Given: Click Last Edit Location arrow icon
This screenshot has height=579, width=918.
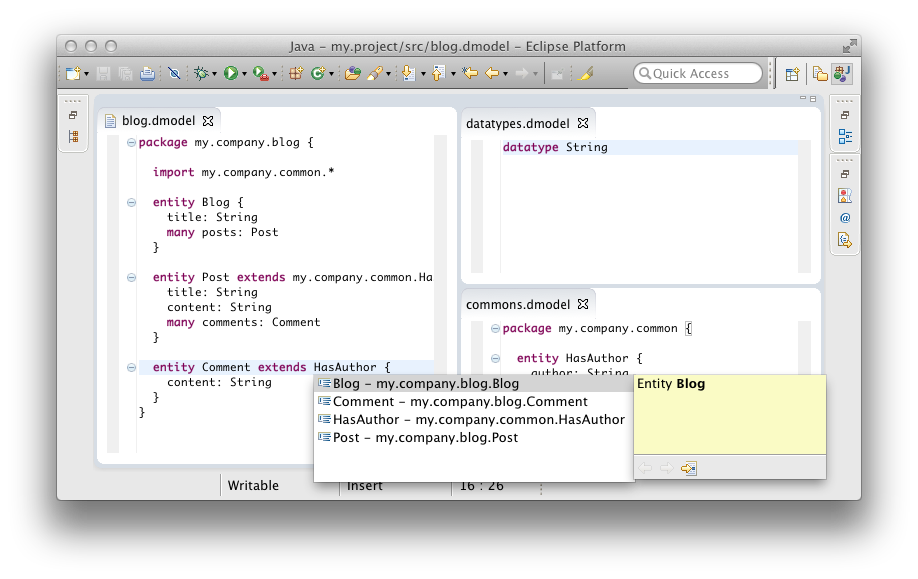Looking at the screenshot, I should tap(470, 73).
